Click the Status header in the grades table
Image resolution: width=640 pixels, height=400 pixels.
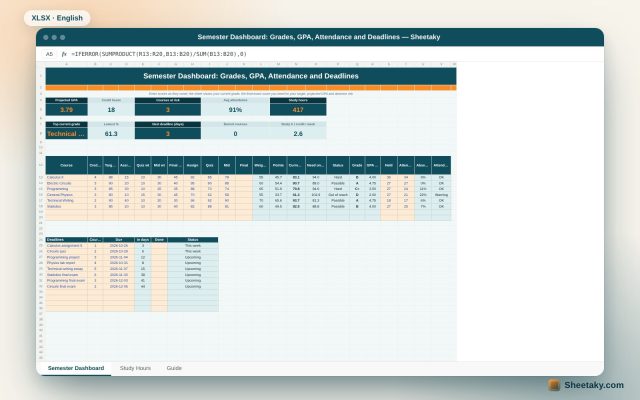tap(338, 165)
